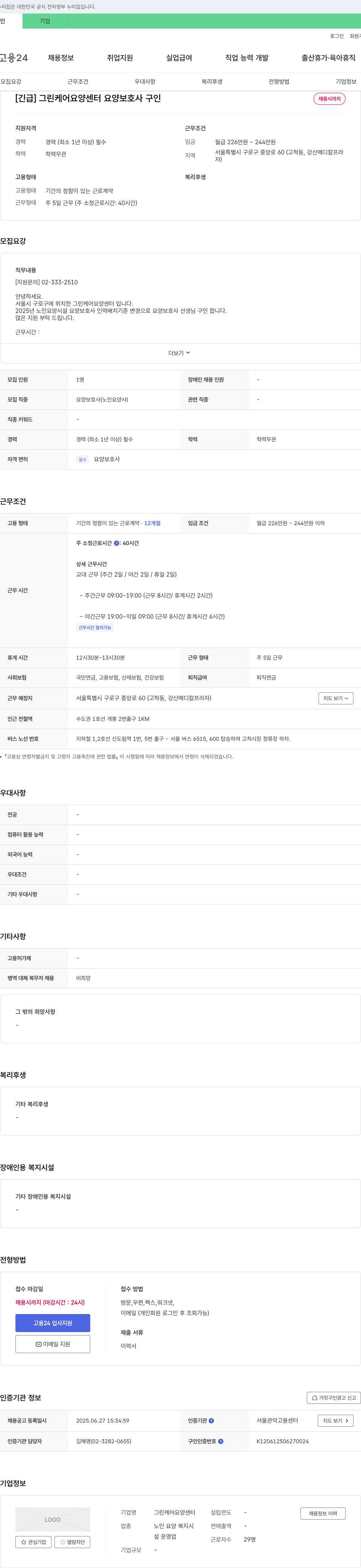Jump to the 복리후생 section tab
Viewport: 361px width, 1568px height.
[x=212, y=82]
